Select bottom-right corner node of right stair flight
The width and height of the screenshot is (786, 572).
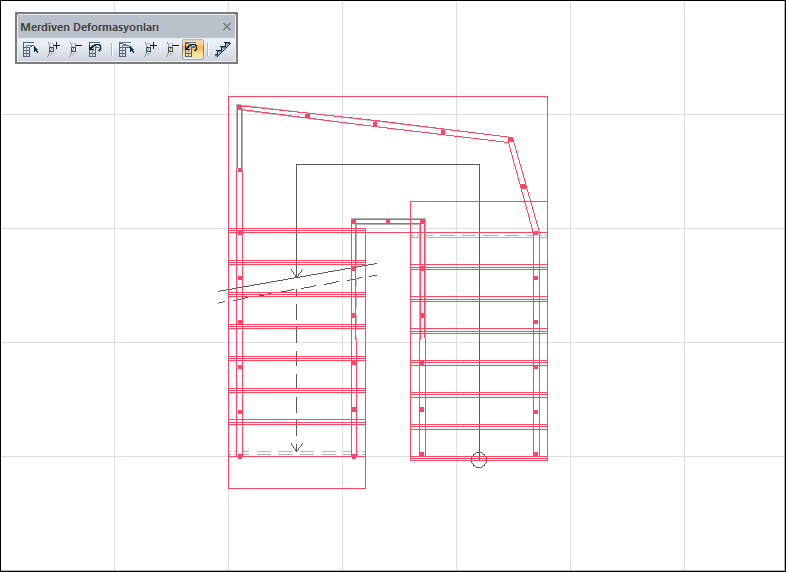coord(537,456)
